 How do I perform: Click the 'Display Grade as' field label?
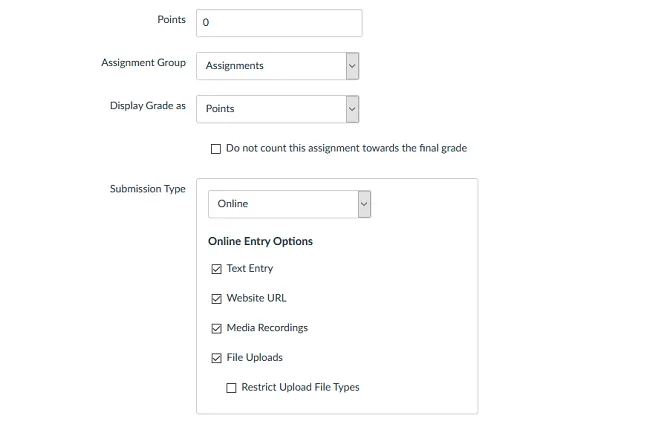(x=147, y=106)
